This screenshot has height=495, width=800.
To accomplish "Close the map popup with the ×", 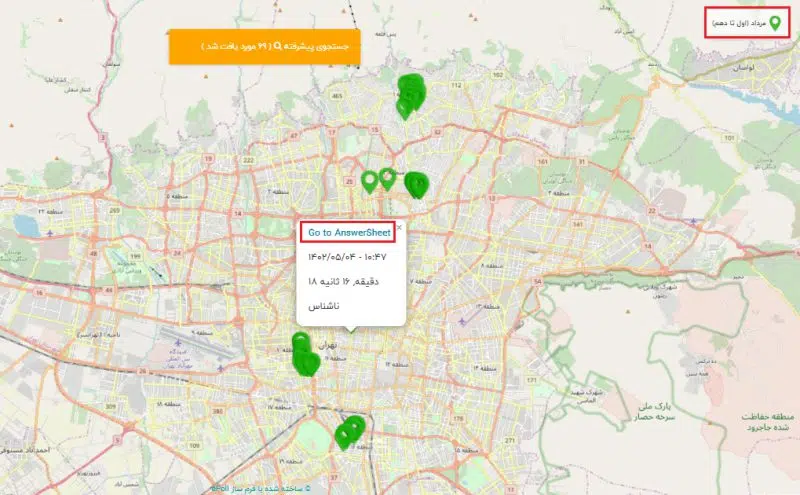I will click(x=399, y=228).
